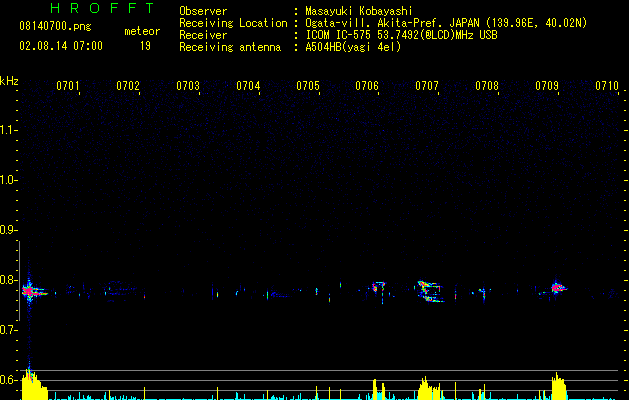Click the HROFFT title text
This screenshot has width=629, height=400.
point(102,8)
